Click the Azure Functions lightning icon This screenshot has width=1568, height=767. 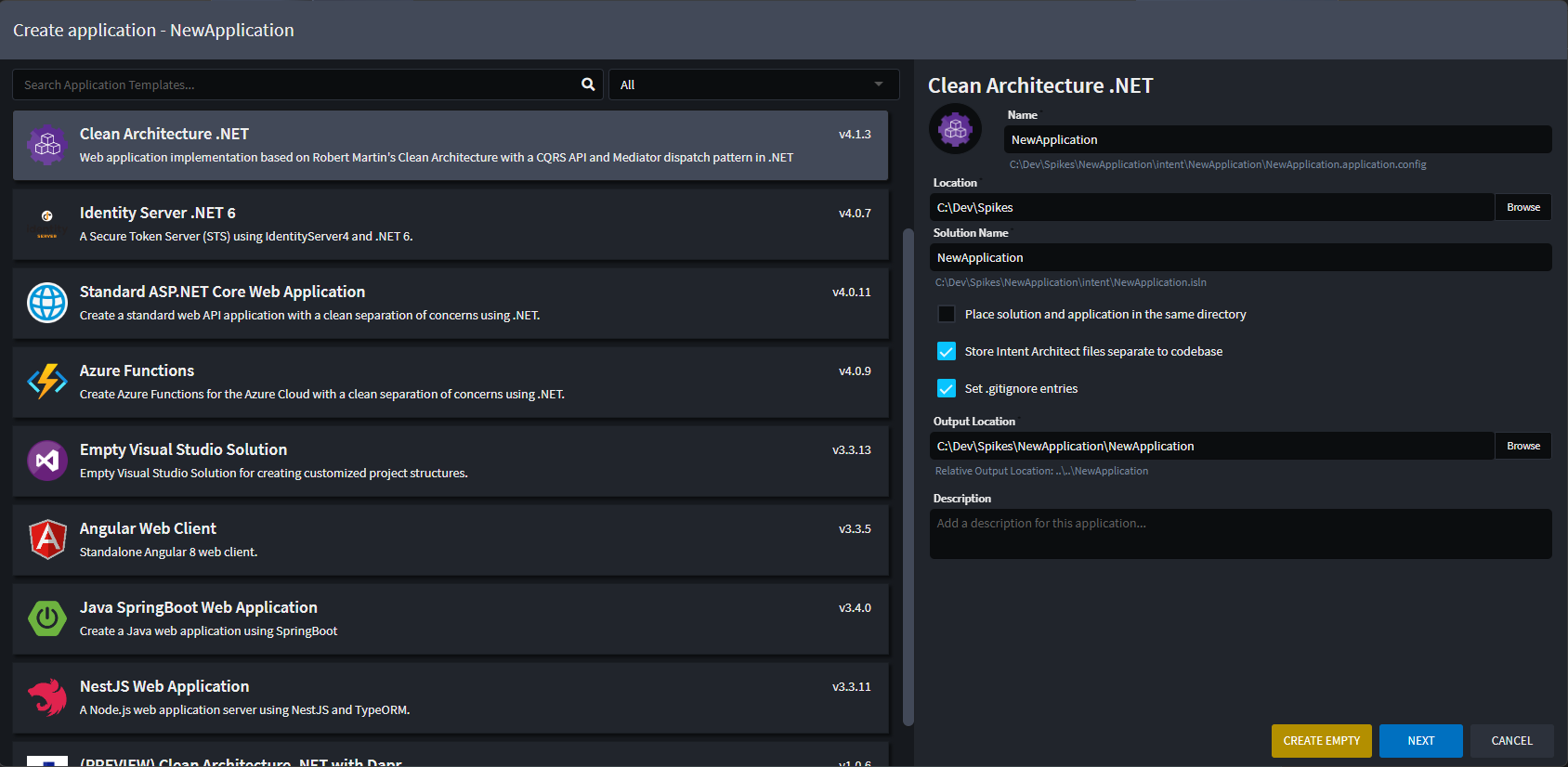(47, 382)
